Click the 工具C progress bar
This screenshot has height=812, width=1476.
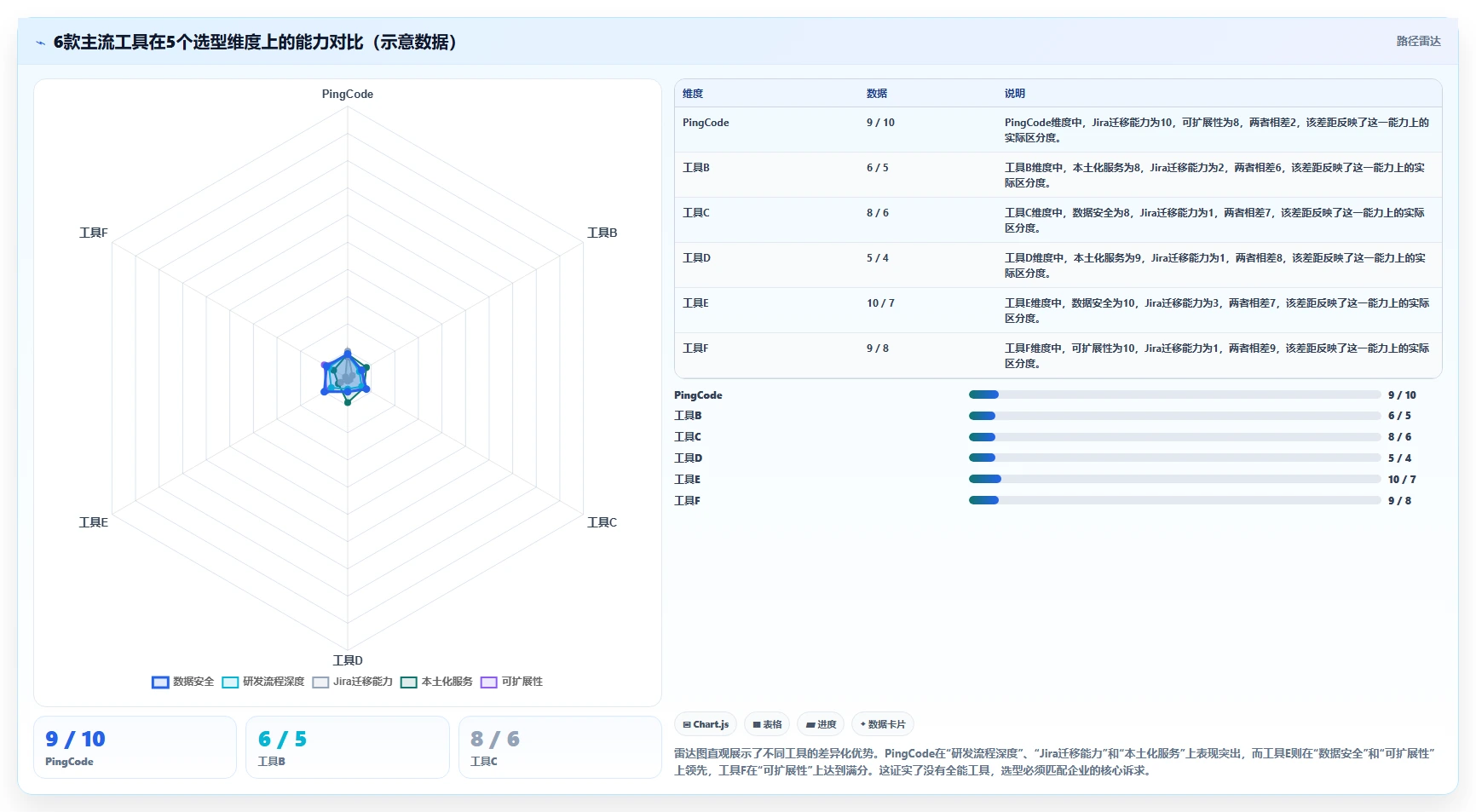tap(1174, 437)
